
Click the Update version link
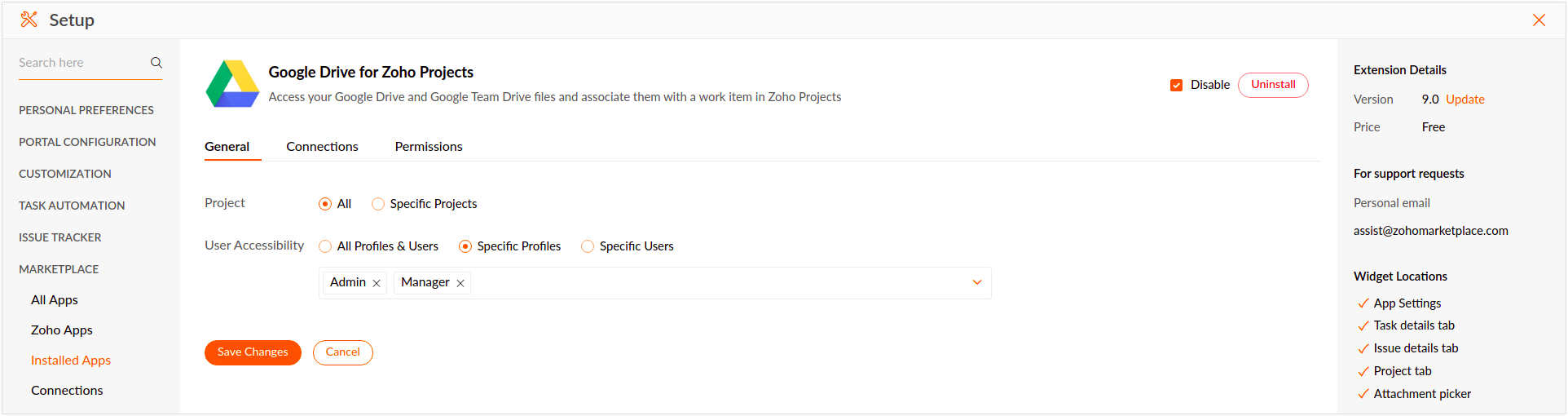(x=1464, y=100)
